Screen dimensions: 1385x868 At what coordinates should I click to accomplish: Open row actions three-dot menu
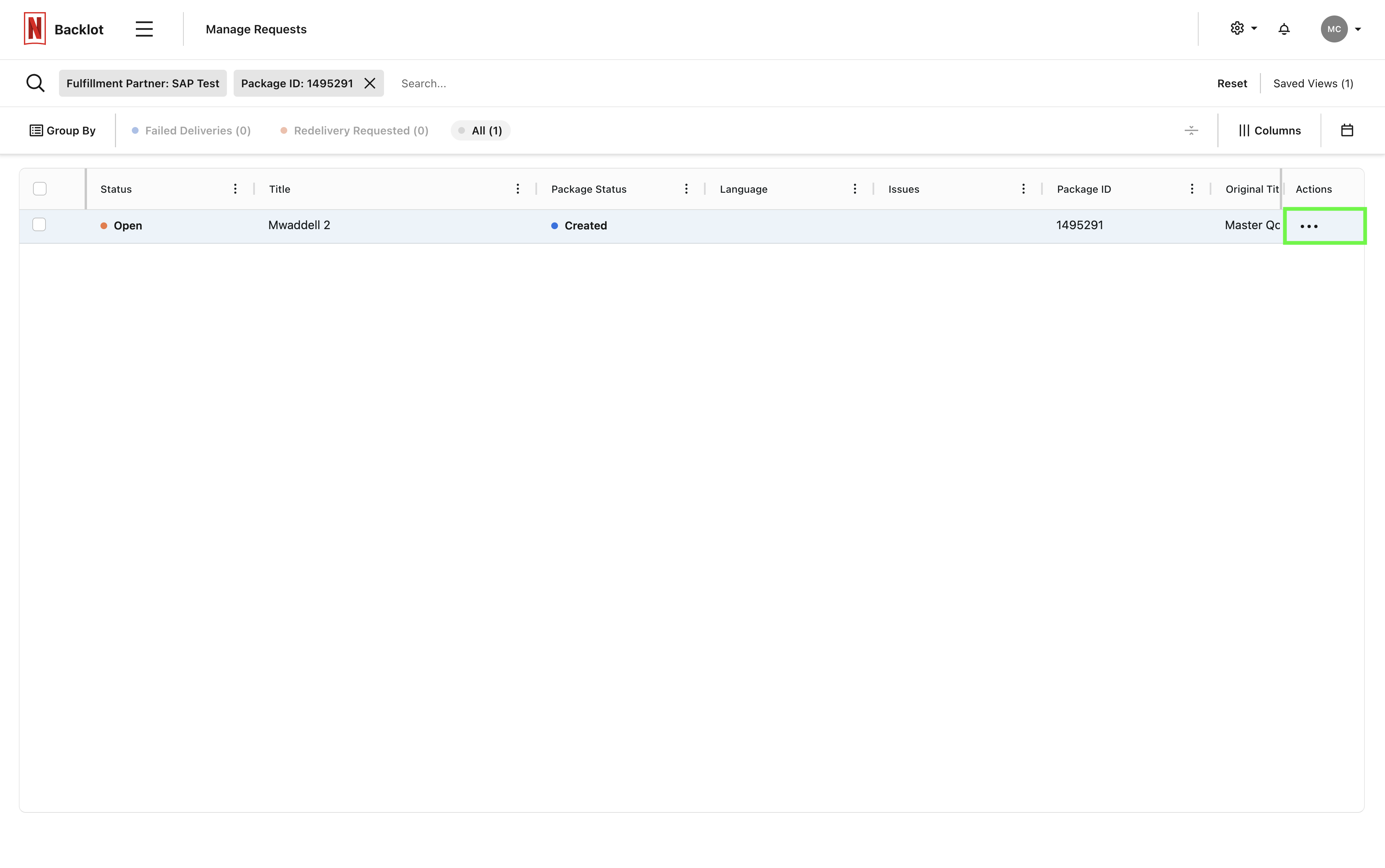pos(1308,226)
